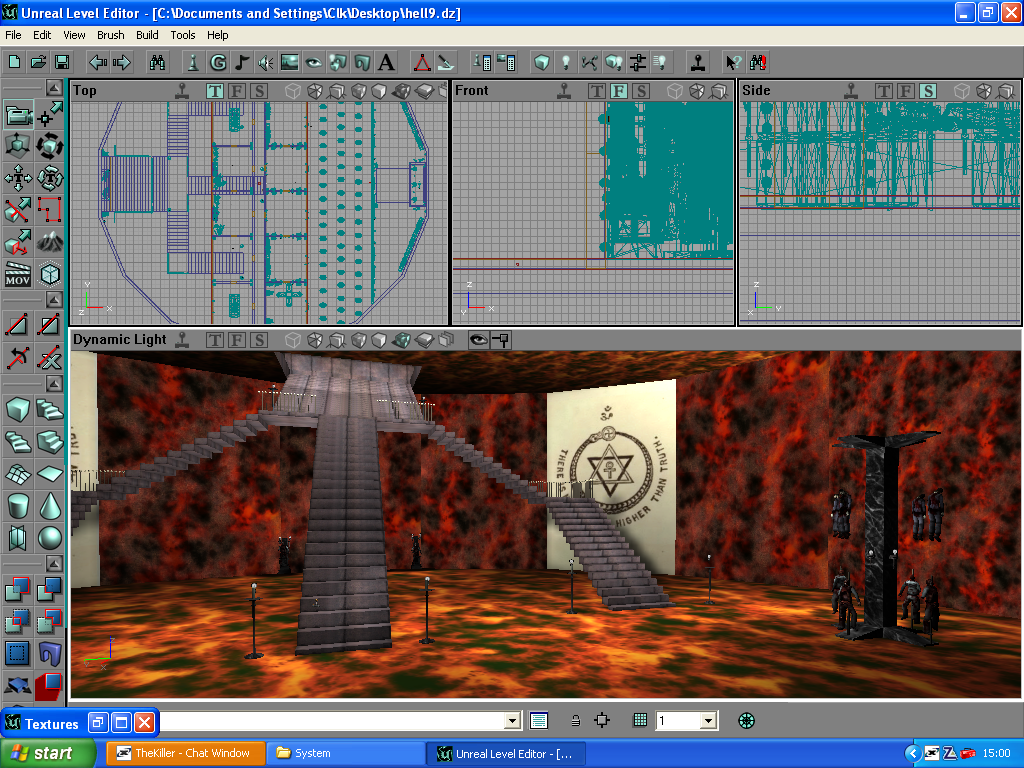
Task: Switch Top viewport to Front mode via F button
Action: (237, 91)
